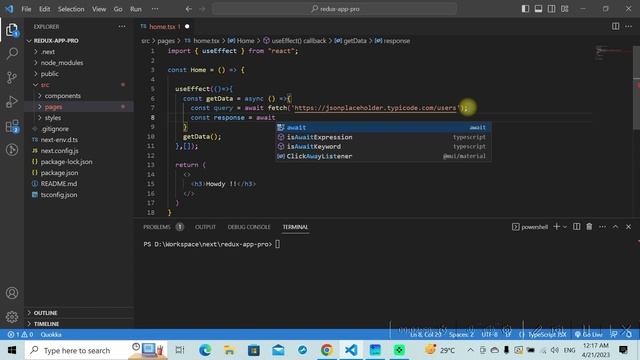The image size is (640, 360).
Task: Click the redux-app-pro command center search
Action: click(x=334, y=9)
